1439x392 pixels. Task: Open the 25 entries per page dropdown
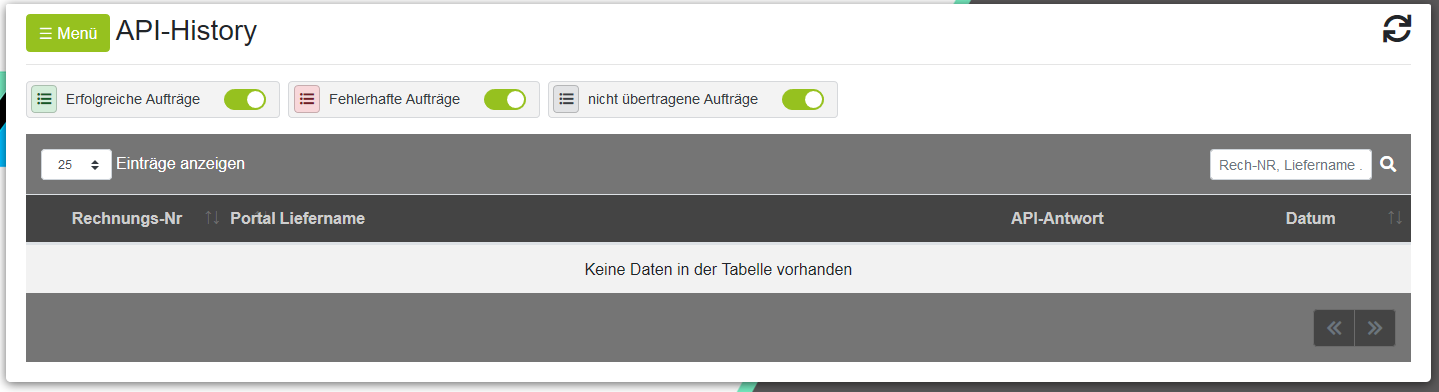76,164
